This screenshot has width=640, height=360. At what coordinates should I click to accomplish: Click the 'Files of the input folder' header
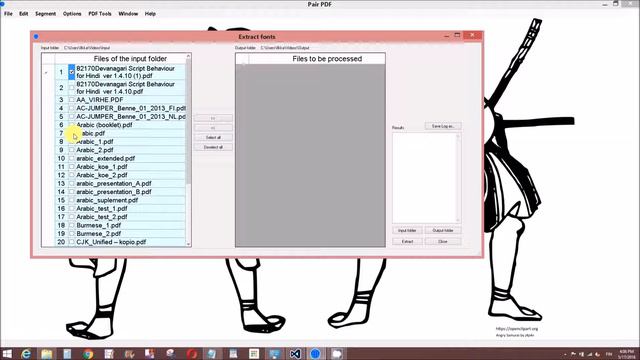click(130, 59)
